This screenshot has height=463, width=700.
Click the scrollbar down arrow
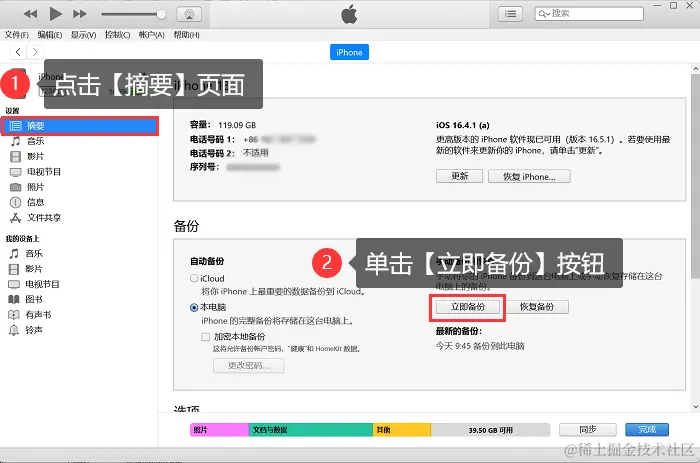pos(696,407)
